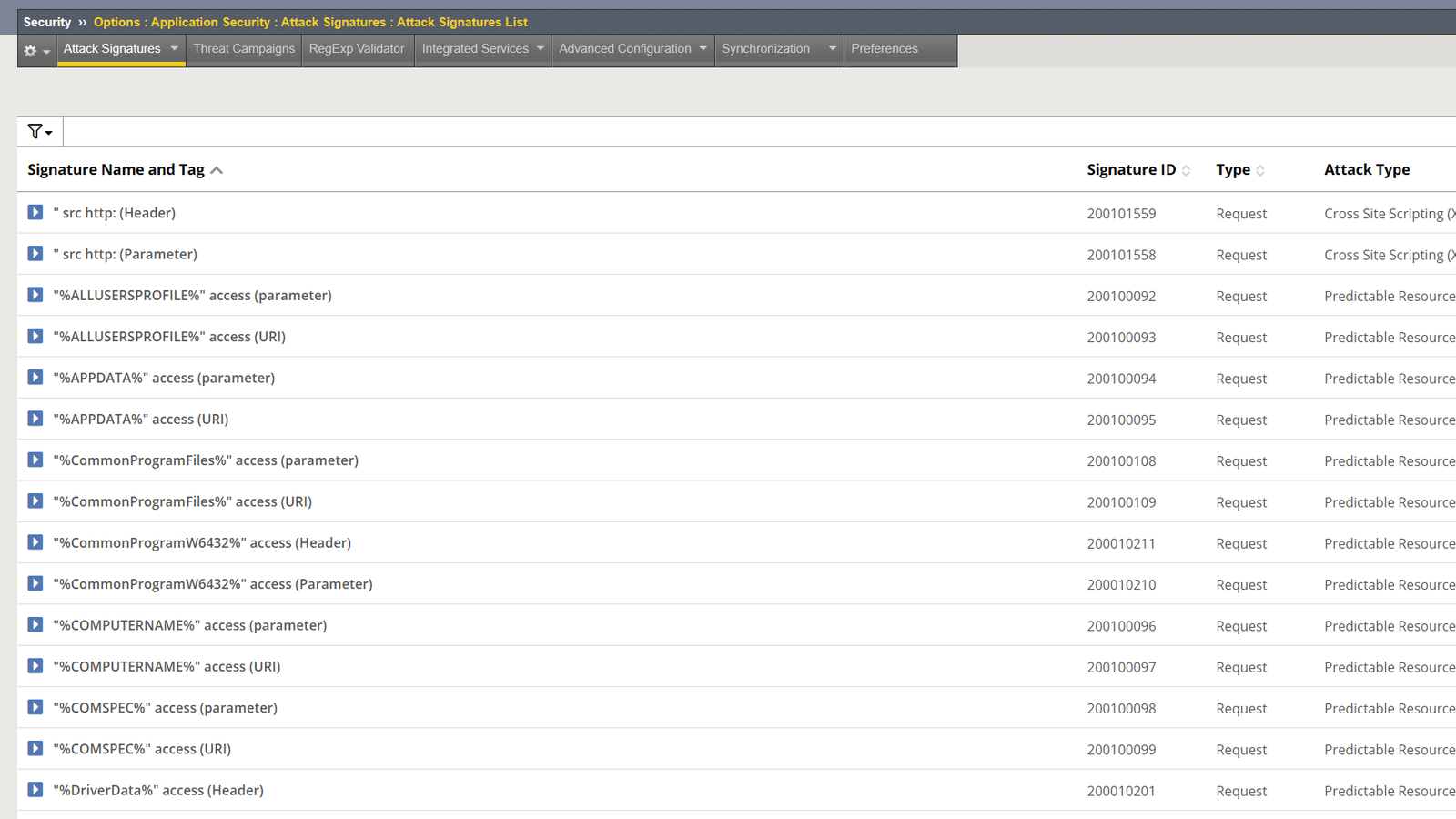Expand "%COMSPEC%" access (parameter) row
This screenshot has height=819, width=1456.
pos(35,707)
